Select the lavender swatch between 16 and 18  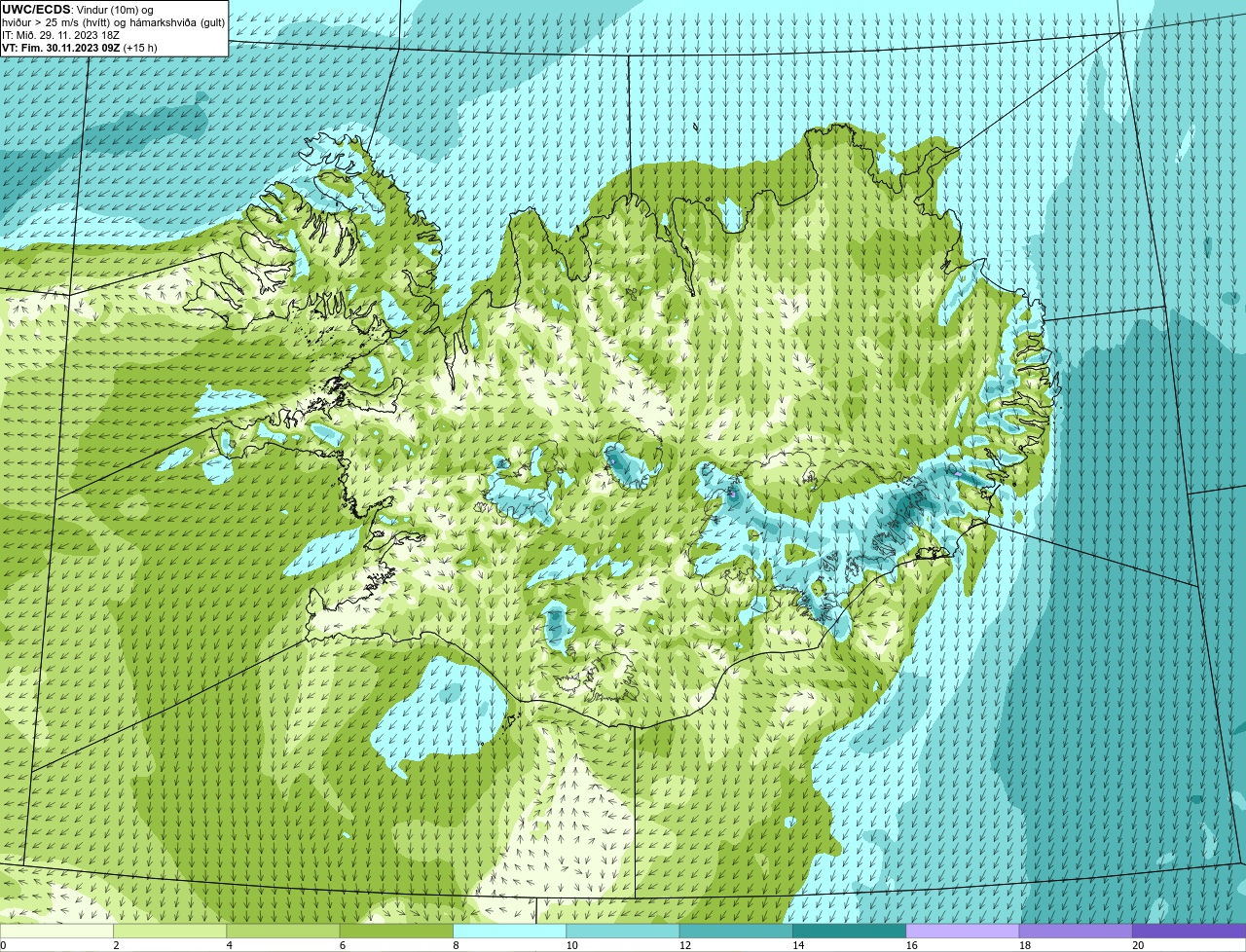coord(963,931)
